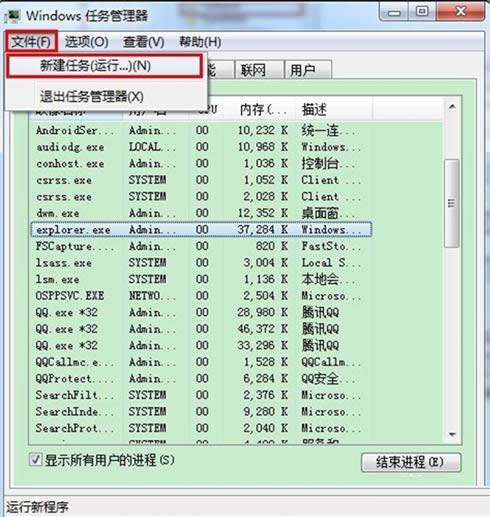The height and width of the screenshot is (517, 490).
Task: Click the 本地会... description cell
Action: point(328,279)
